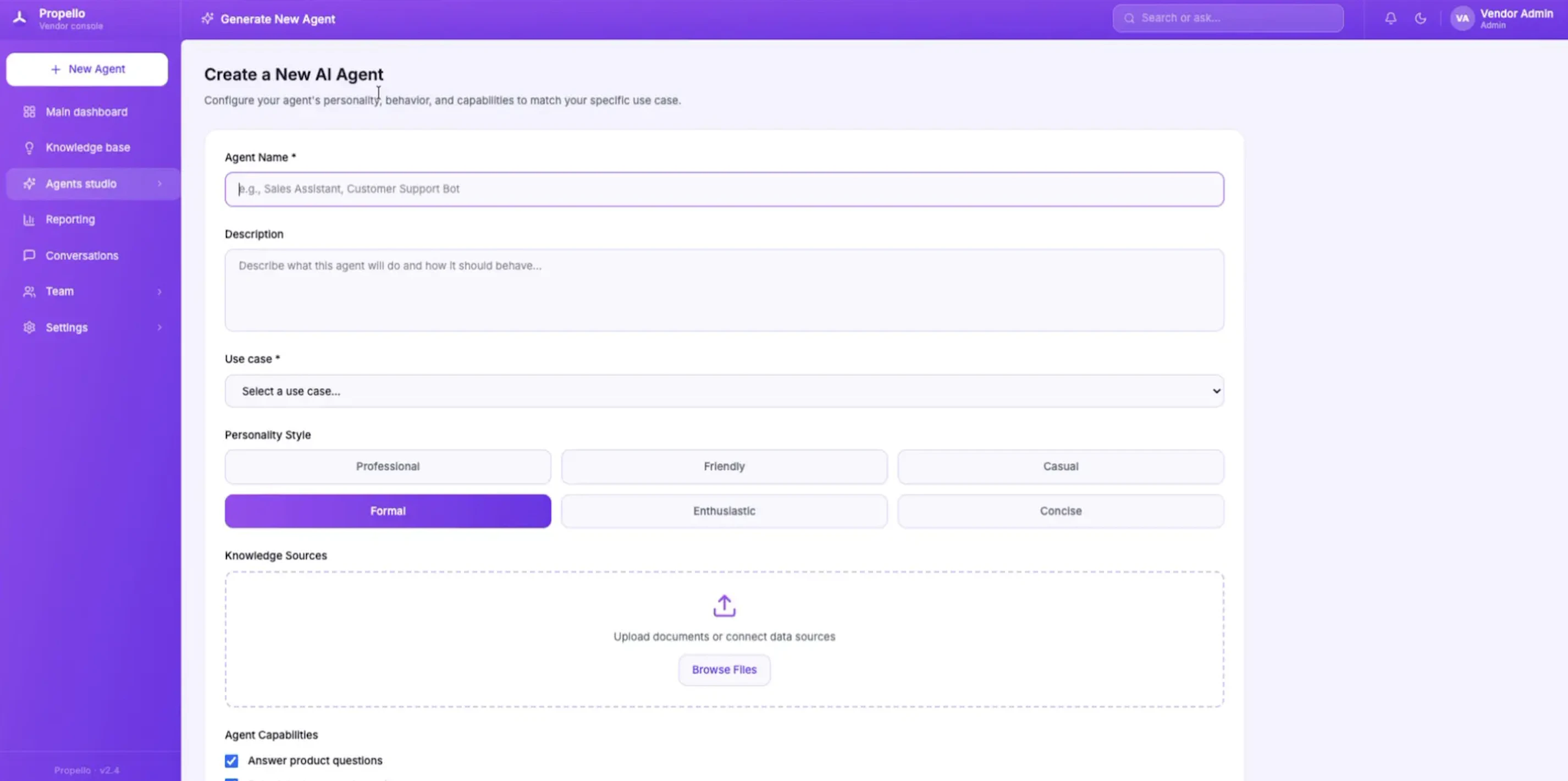The image size is (1568, 781).
Task: Click the VA user avatar
Action: tap(1462, 18)
